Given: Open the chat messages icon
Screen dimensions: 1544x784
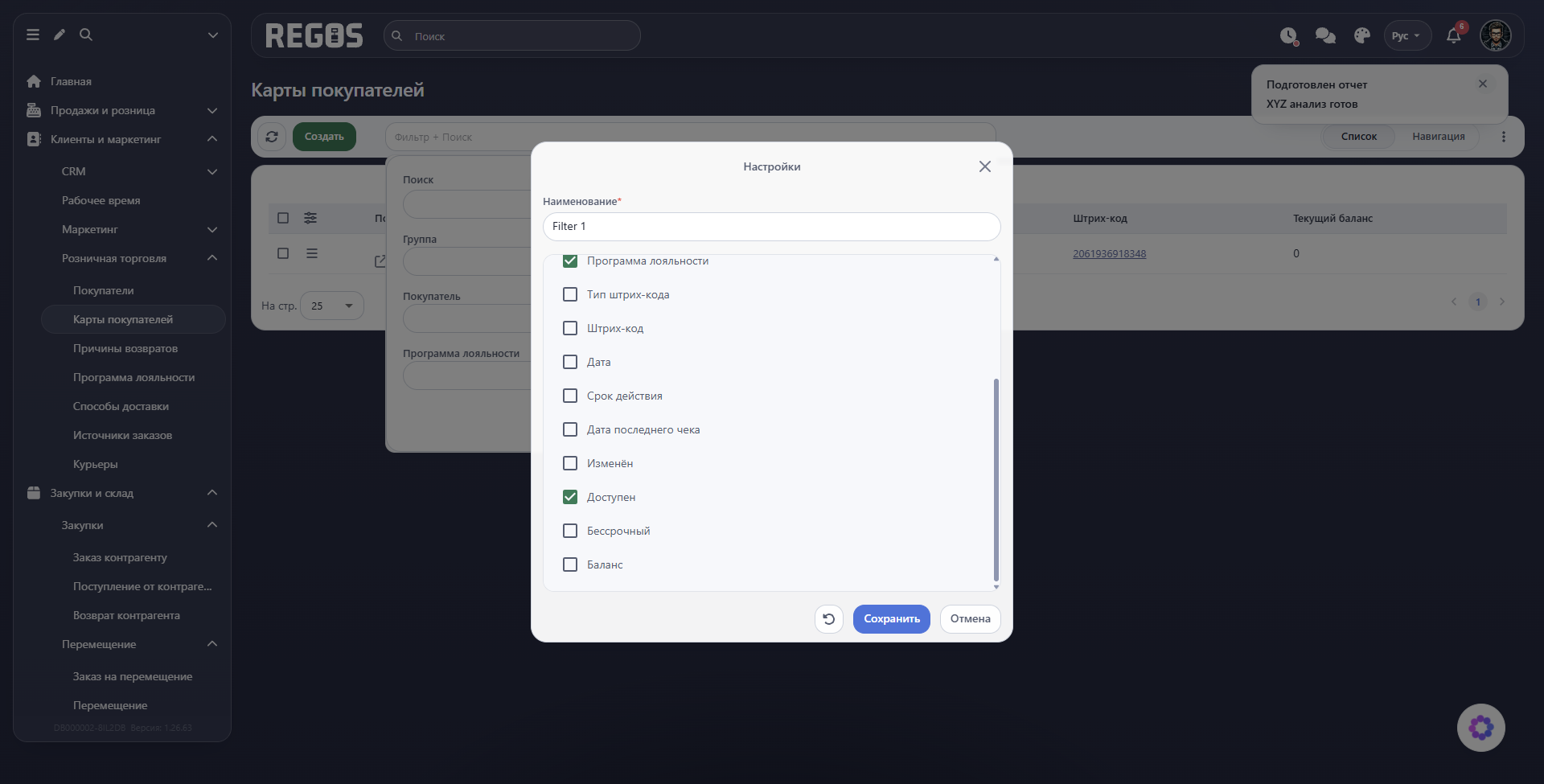Looking at the screenshot, I should pyautogui.click(x=1325, y=36).
